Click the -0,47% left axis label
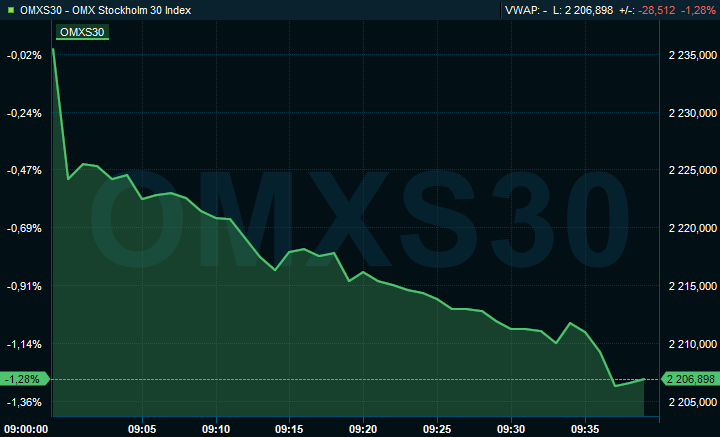This screenshot has height=437, width=720. pos(24,170)
